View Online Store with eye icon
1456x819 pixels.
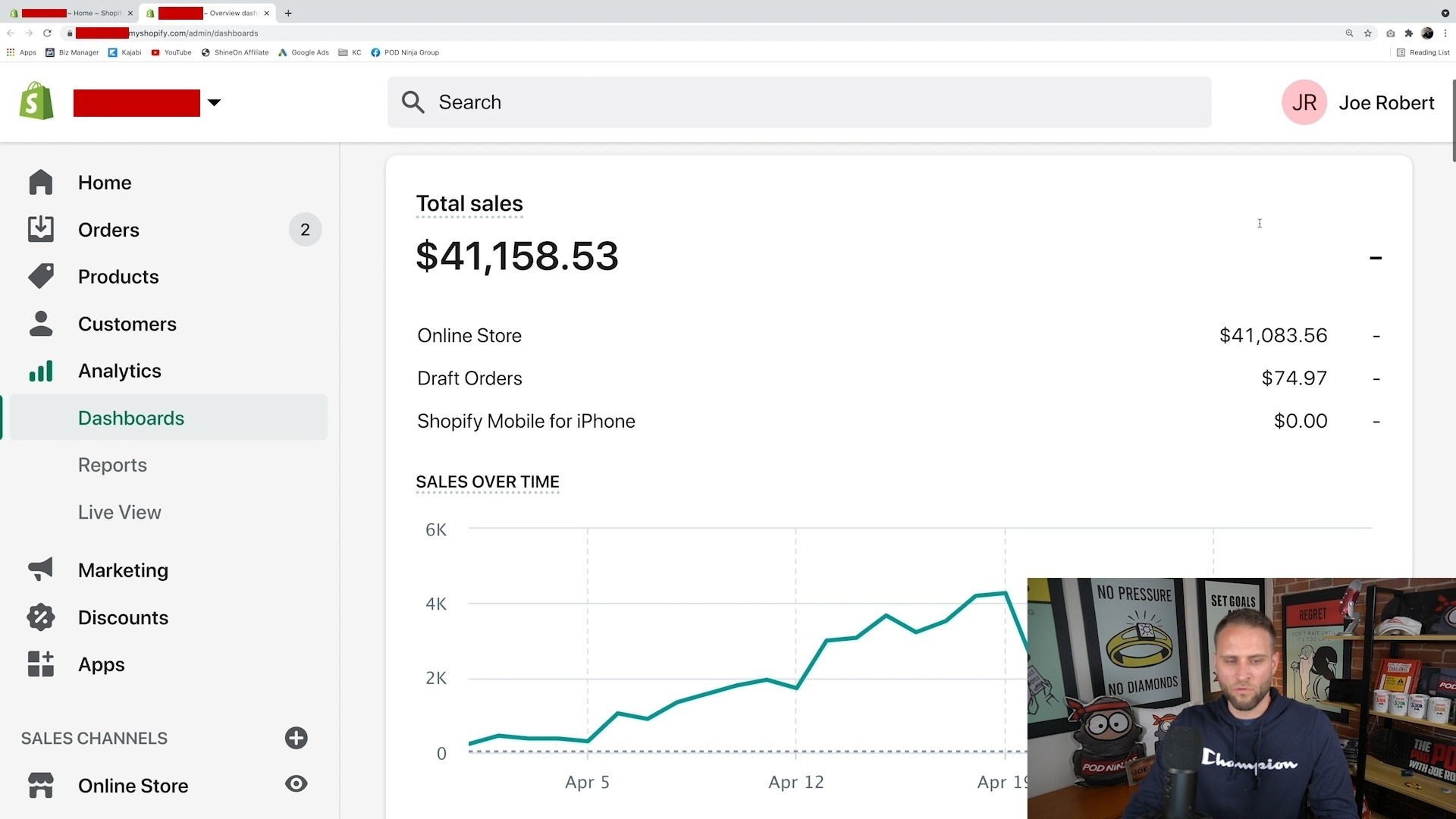[296, 784]
